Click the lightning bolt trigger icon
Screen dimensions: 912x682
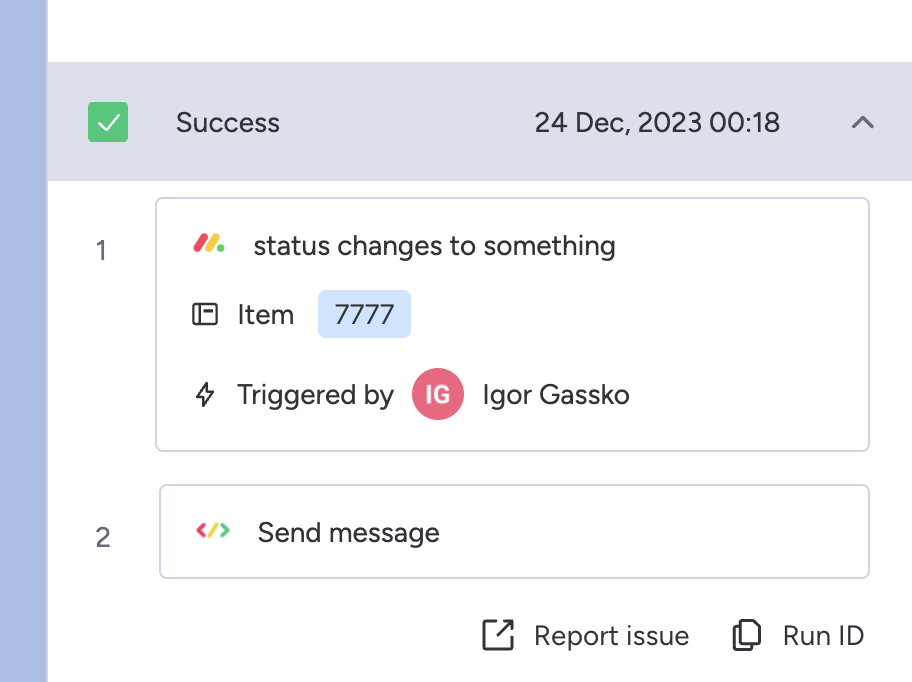(205, 394)
